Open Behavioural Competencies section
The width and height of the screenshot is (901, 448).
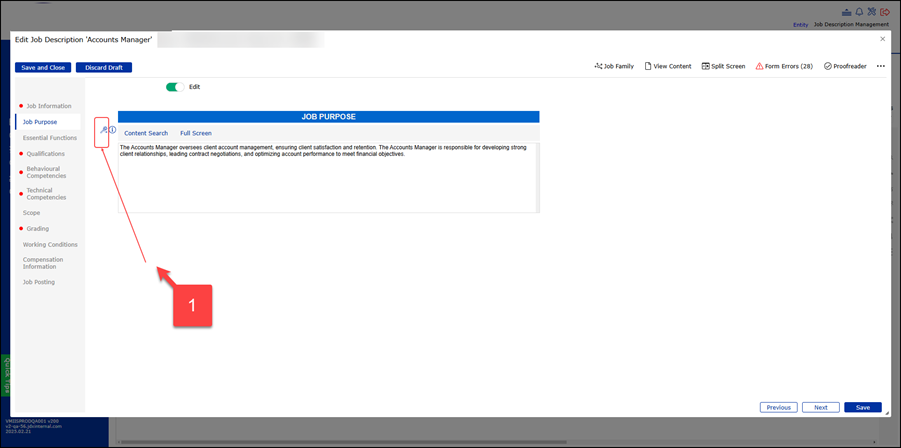[x=47, y=172]
